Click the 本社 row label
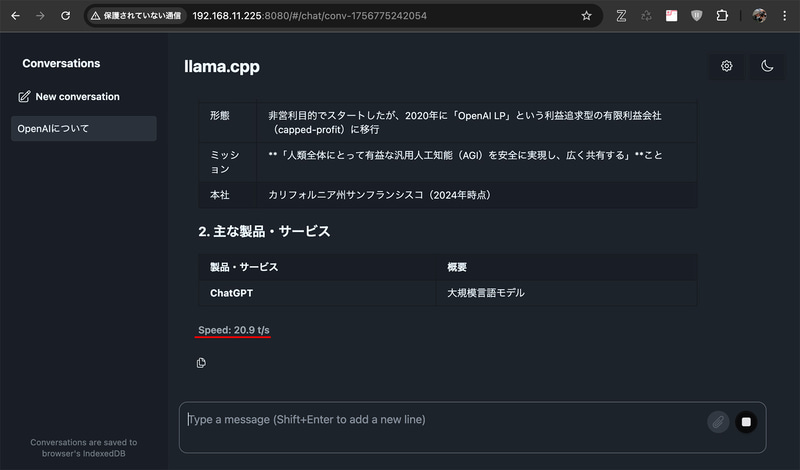 click(x=220, y=195)
